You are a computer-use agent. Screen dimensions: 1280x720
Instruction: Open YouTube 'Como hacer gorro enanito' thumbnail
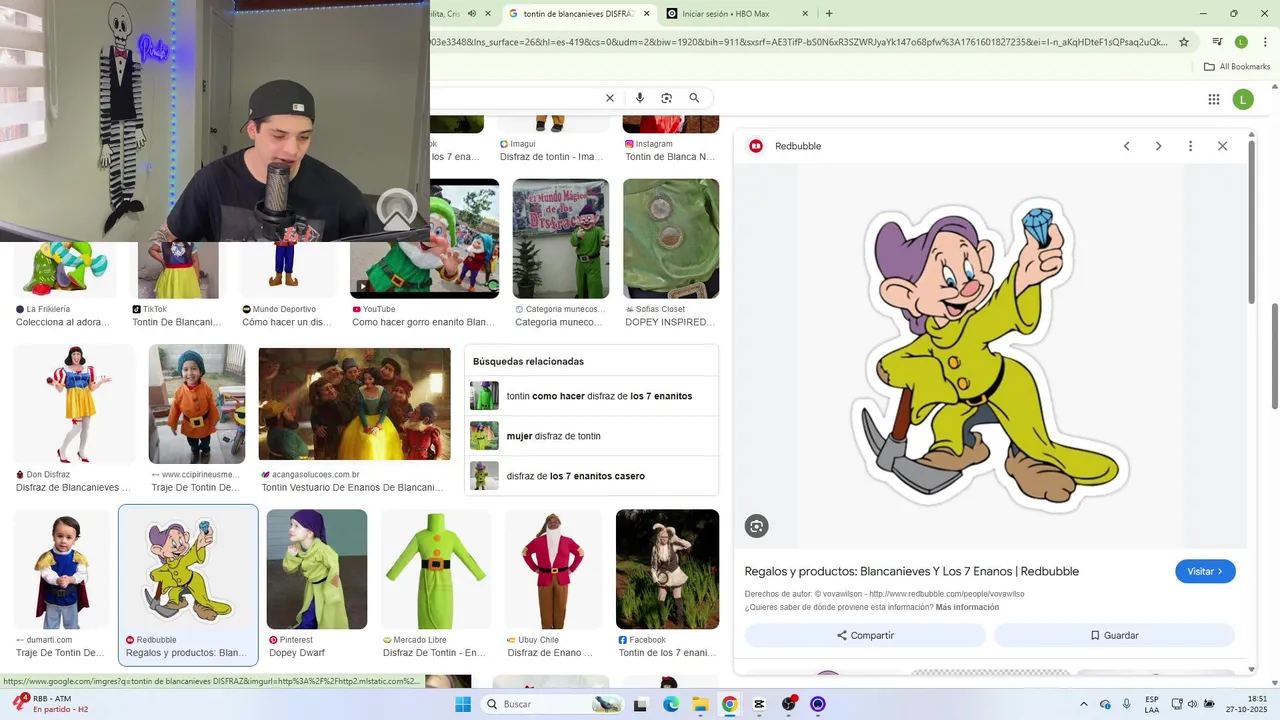424,240
